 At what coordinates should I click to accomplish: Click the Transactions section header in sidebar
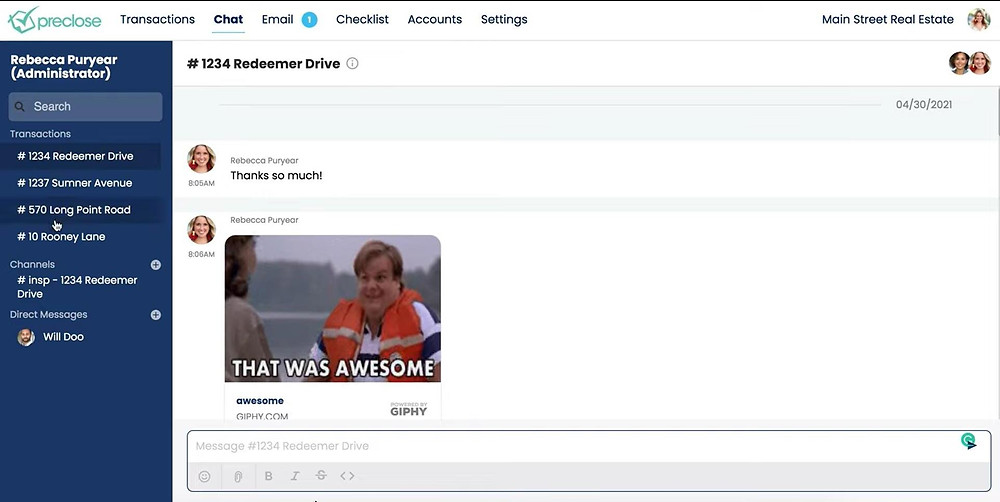pyautogui.click(x=40, y=134)
